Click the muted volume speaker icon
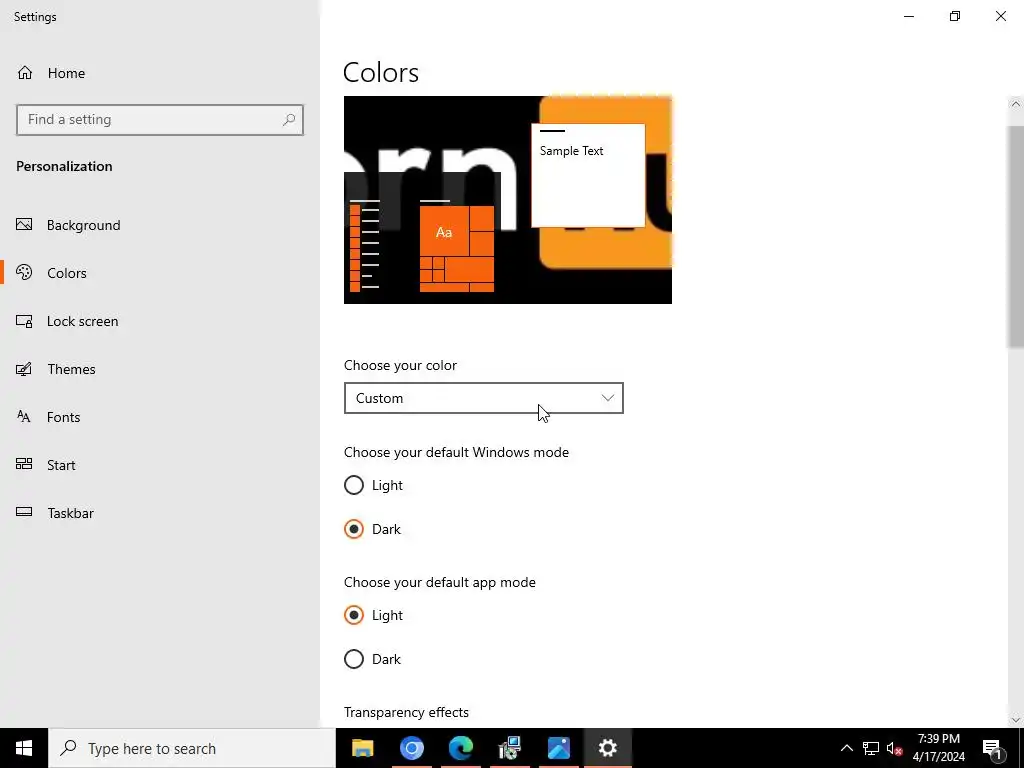The height and width of the screenshot is (768, 1024). click(x=894, y=748)
